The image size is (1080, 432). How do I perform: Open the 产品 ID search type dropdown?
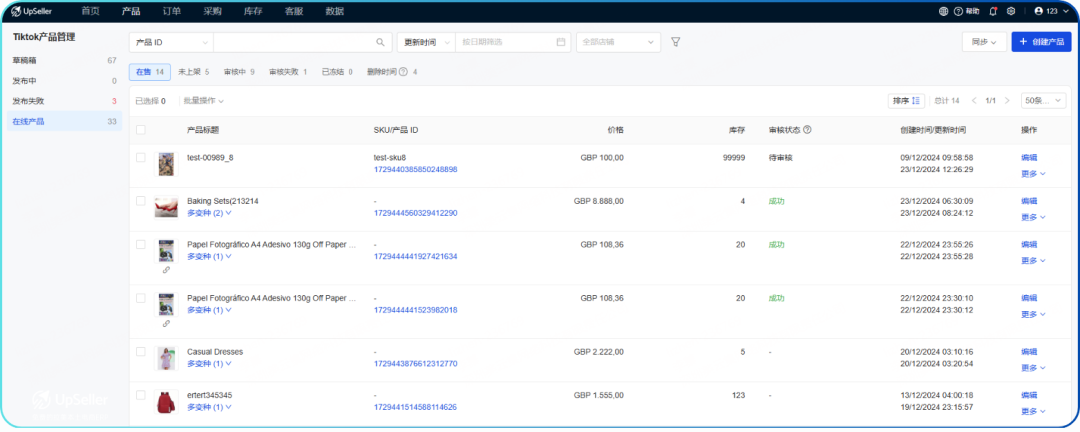coord(171,42)
